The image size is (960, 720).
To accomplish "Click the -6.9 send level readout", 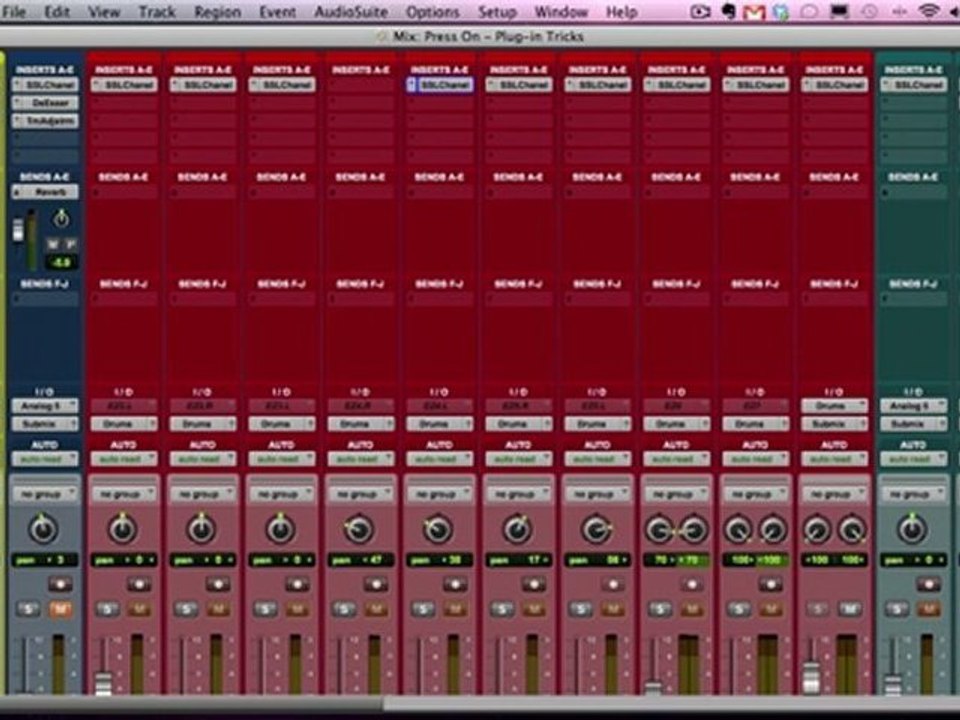I will [61, 263].
